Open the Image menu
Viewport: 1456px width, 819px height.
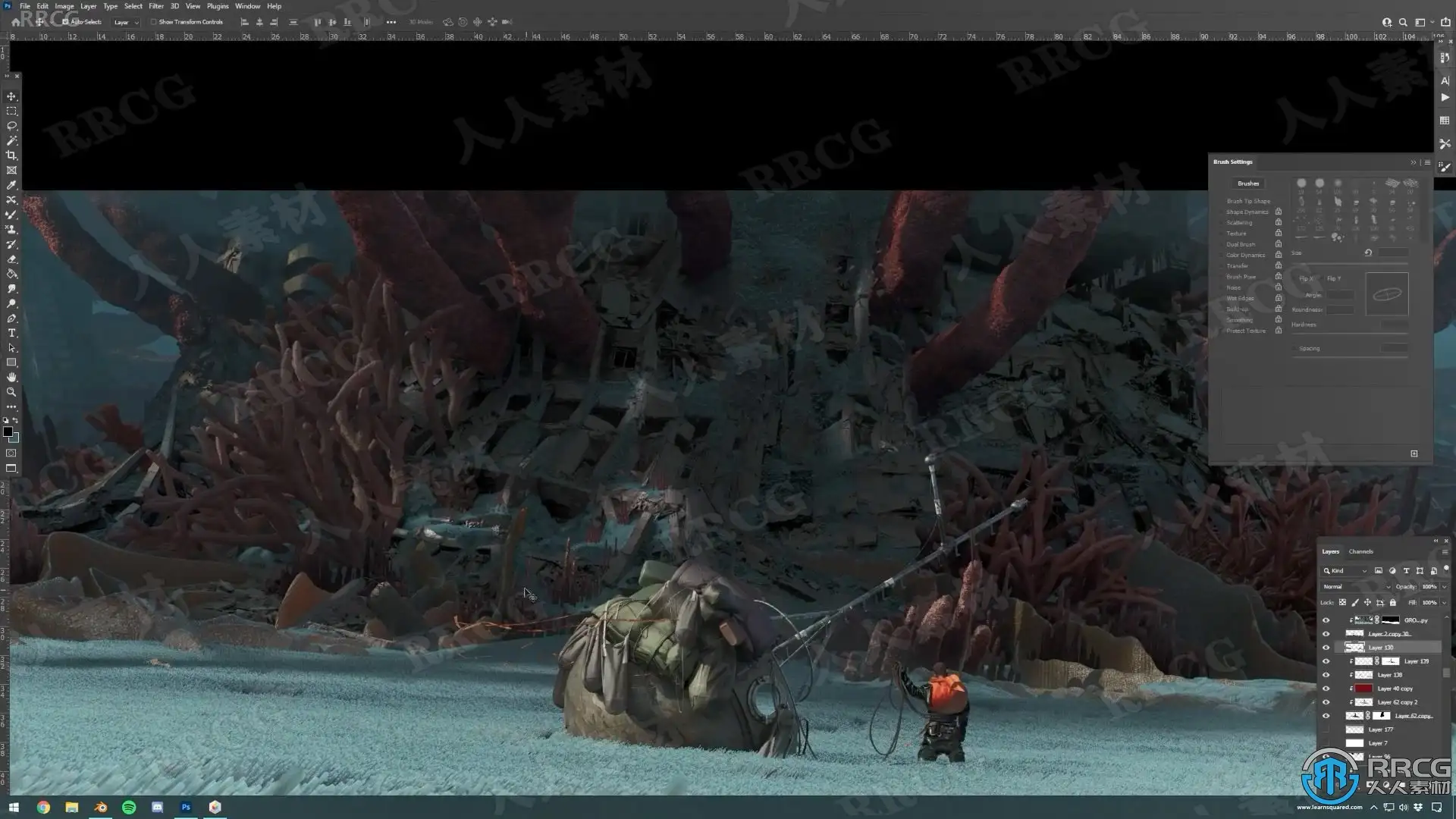click(x=64, y=6)
